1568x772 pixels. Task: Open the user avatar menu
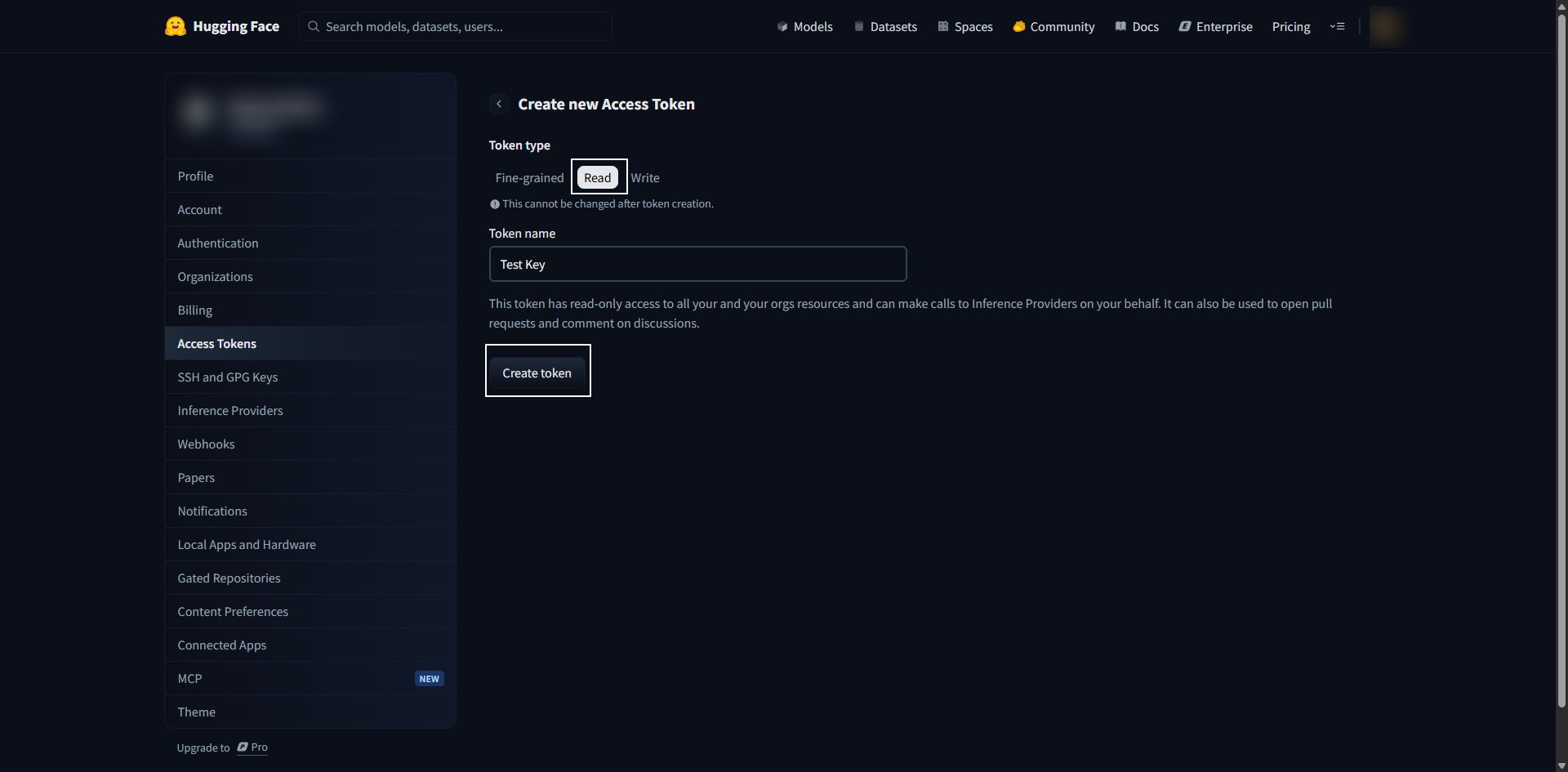[x=1386, y=26]
